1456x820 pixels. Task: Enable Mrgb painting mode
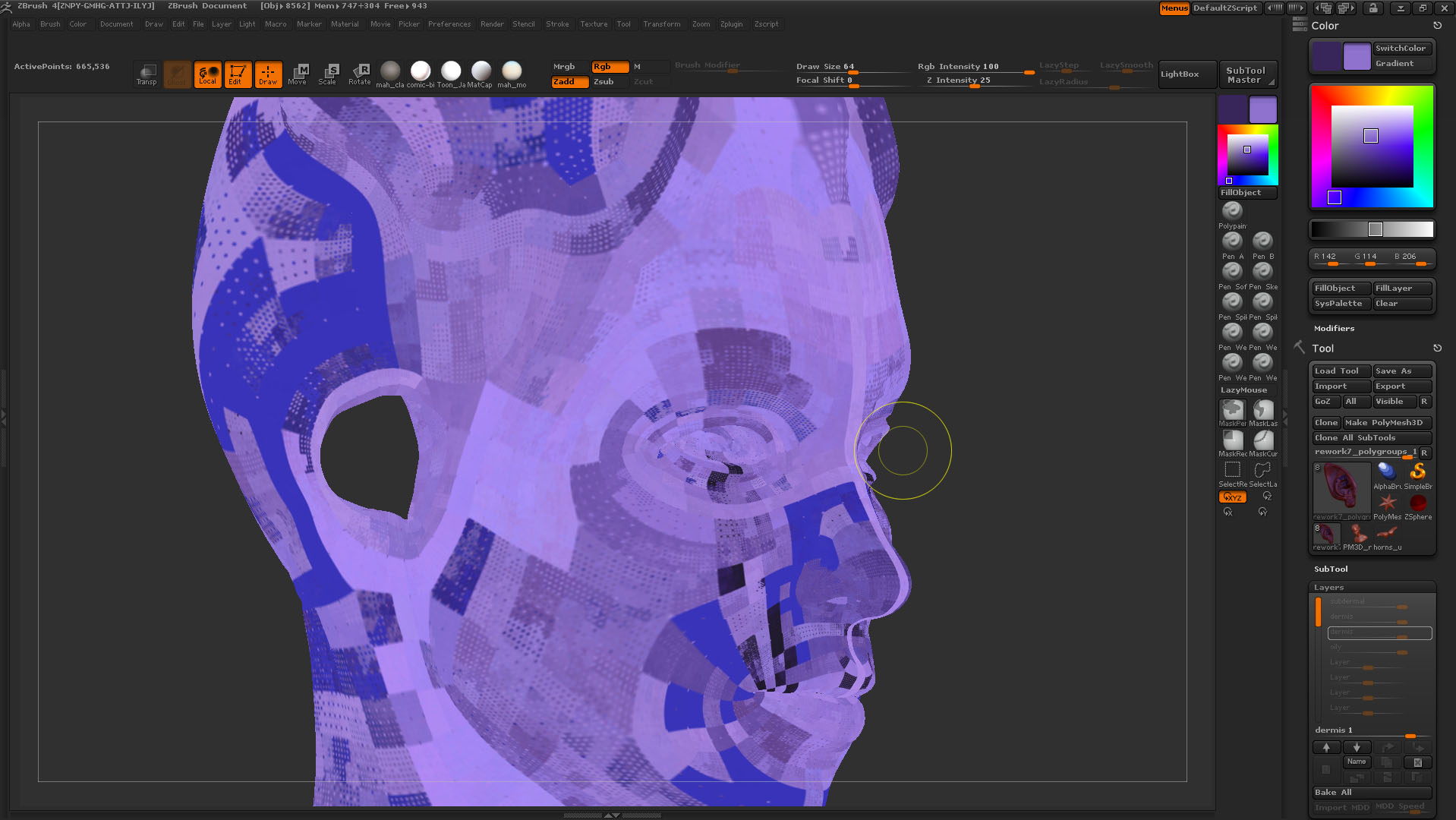[x=564, y=66]
